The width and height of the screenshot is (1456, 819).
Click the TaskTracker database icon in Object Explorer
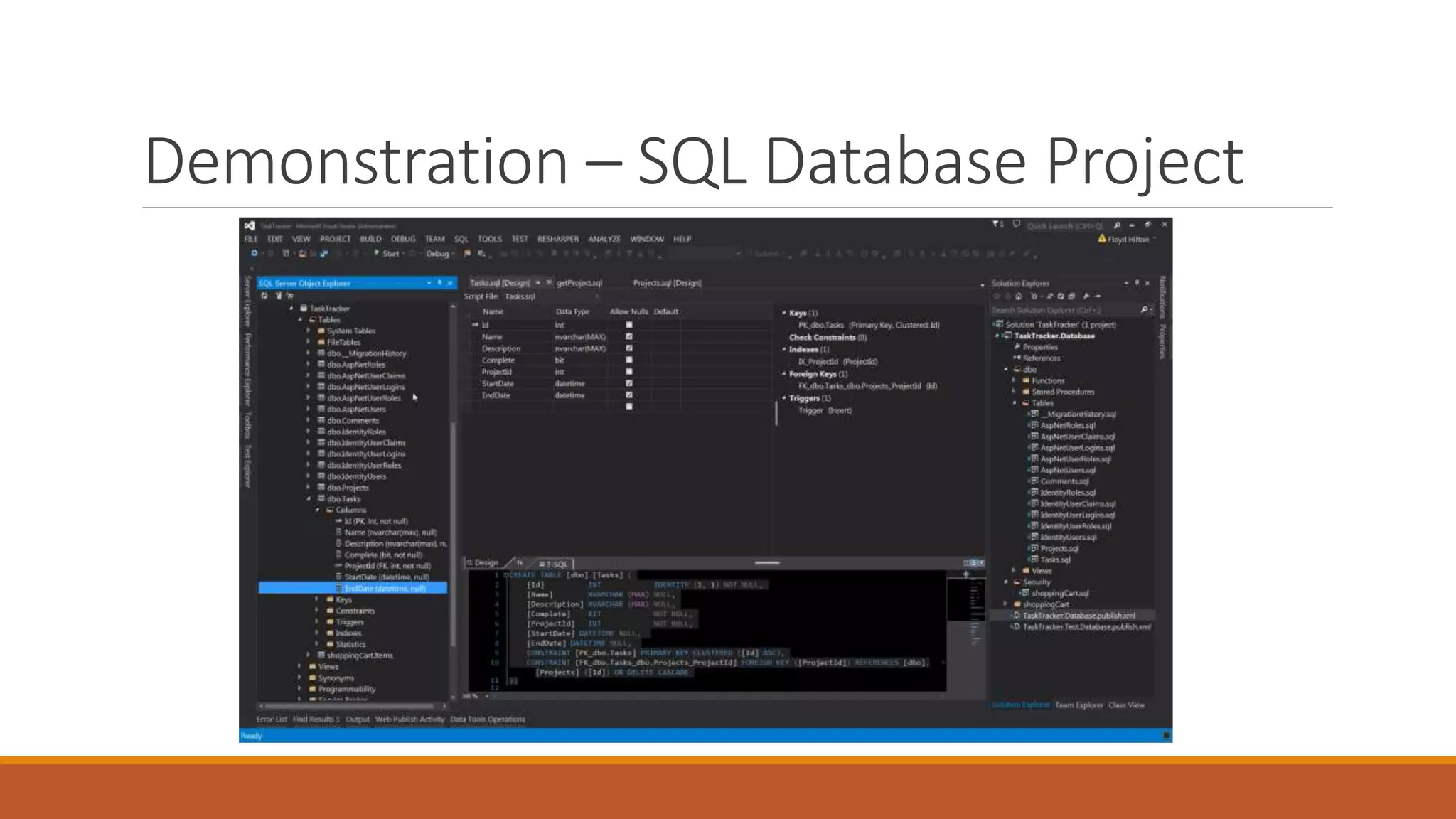[x=304, y=309]
